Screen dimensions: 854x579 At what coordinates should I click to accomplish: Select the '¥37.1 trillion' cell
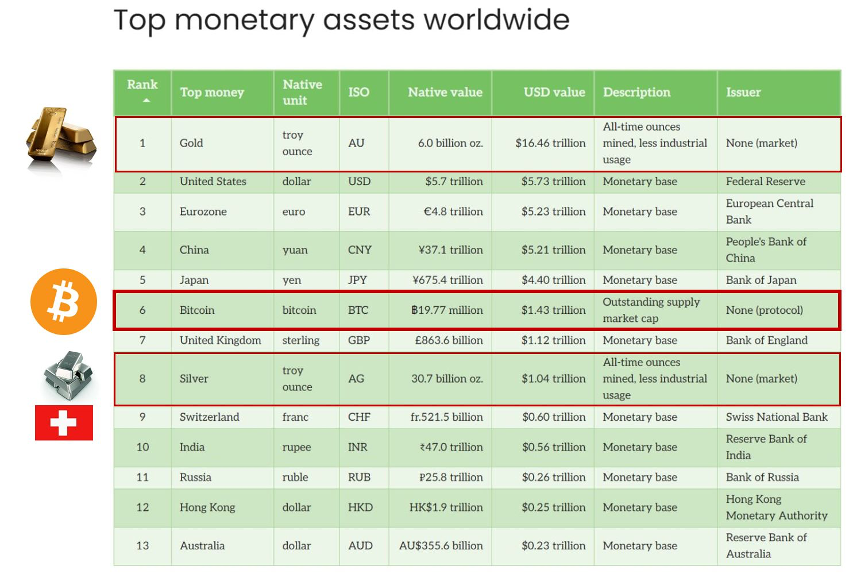440,250
